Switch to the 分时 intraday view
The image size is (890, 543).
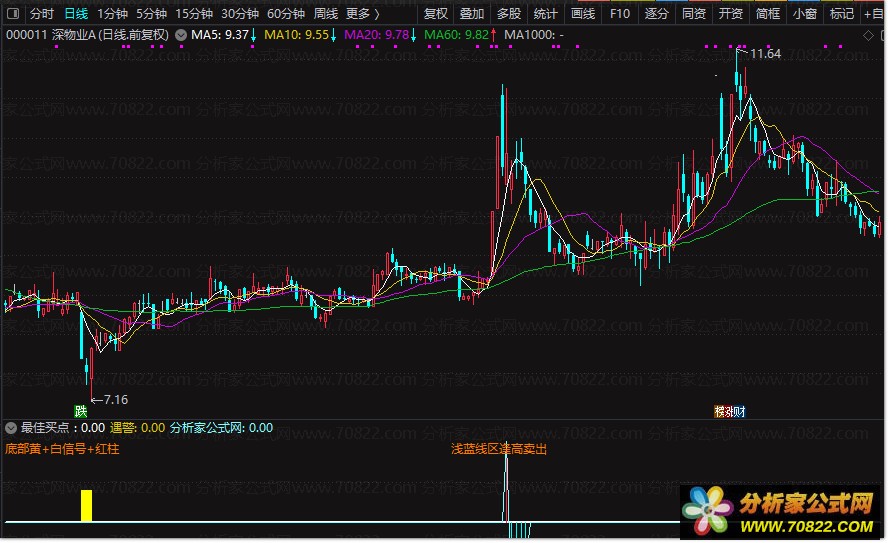(41, 14)
